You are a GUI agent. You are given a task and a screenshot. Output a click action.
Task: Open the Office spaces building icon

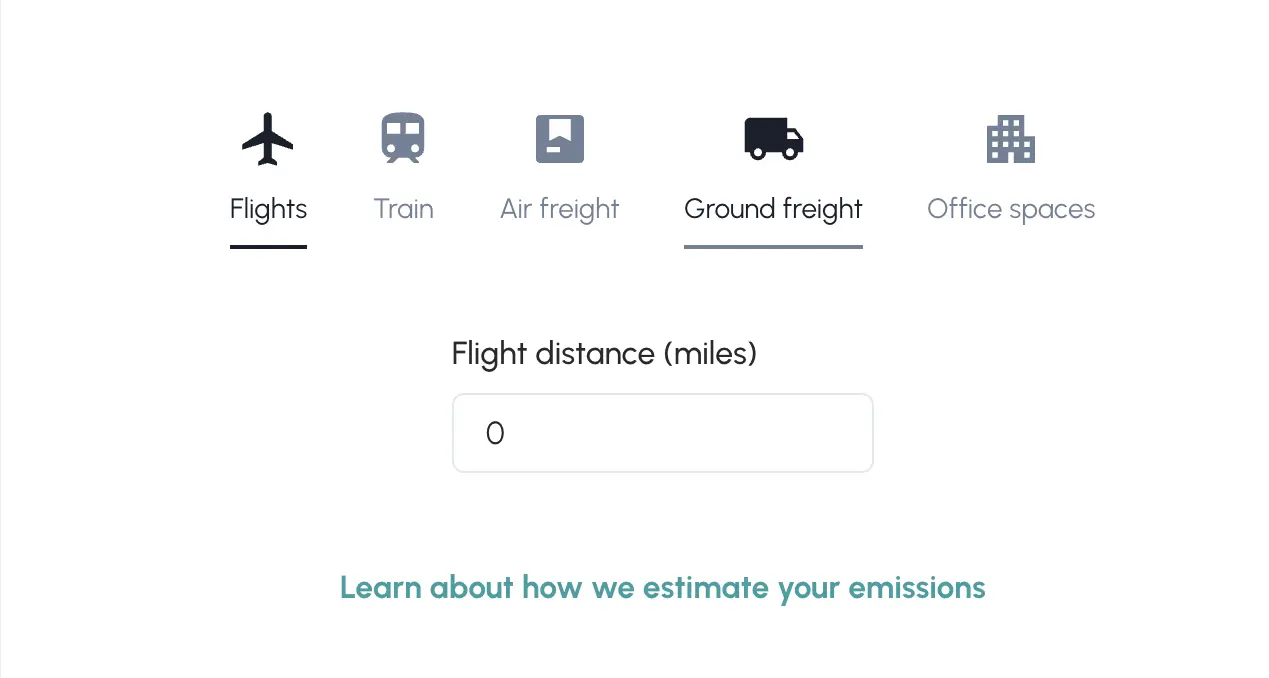[x=1011, y=139]
